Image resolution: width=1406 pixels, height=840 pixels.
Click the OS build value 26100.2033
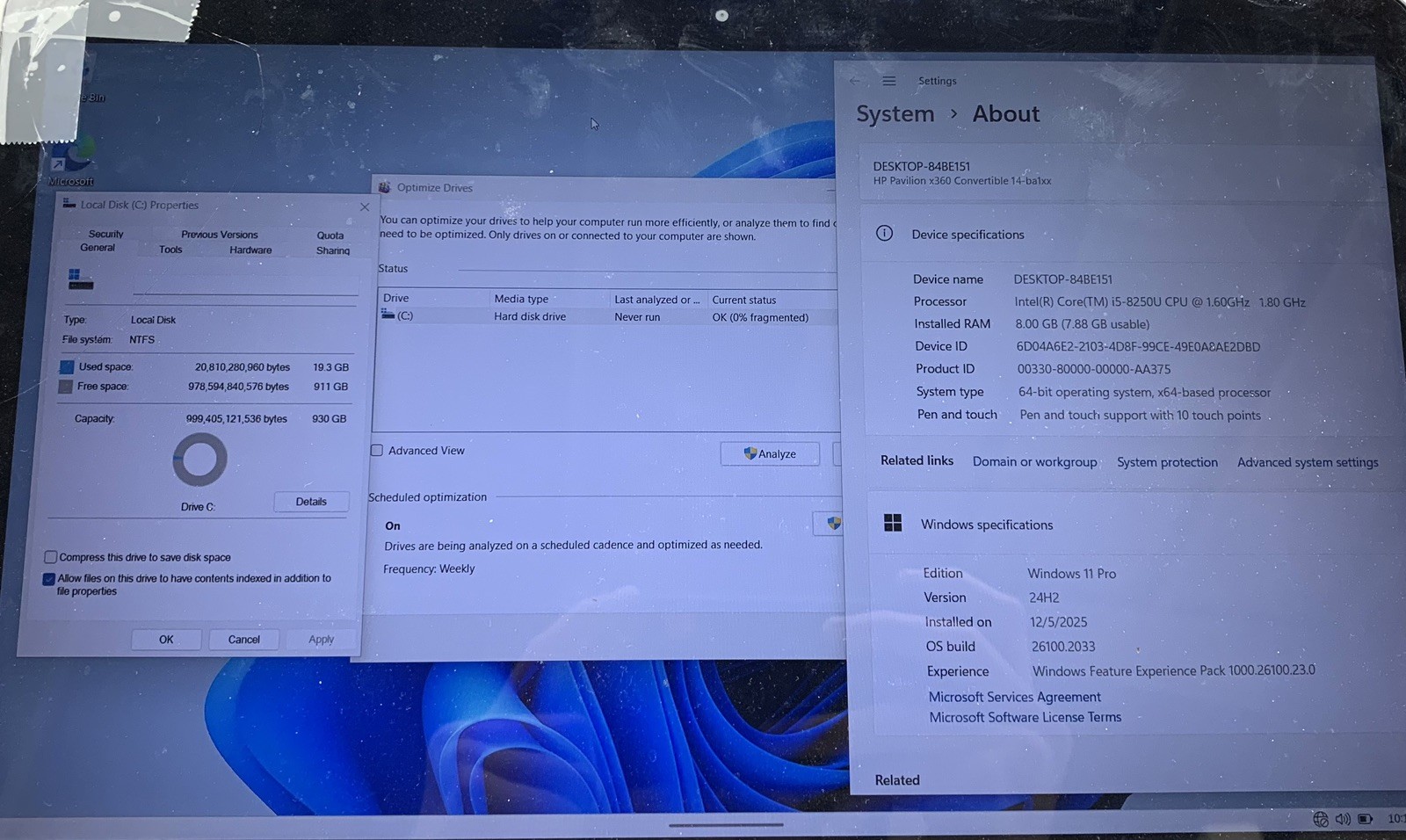tap(1063, 647)
